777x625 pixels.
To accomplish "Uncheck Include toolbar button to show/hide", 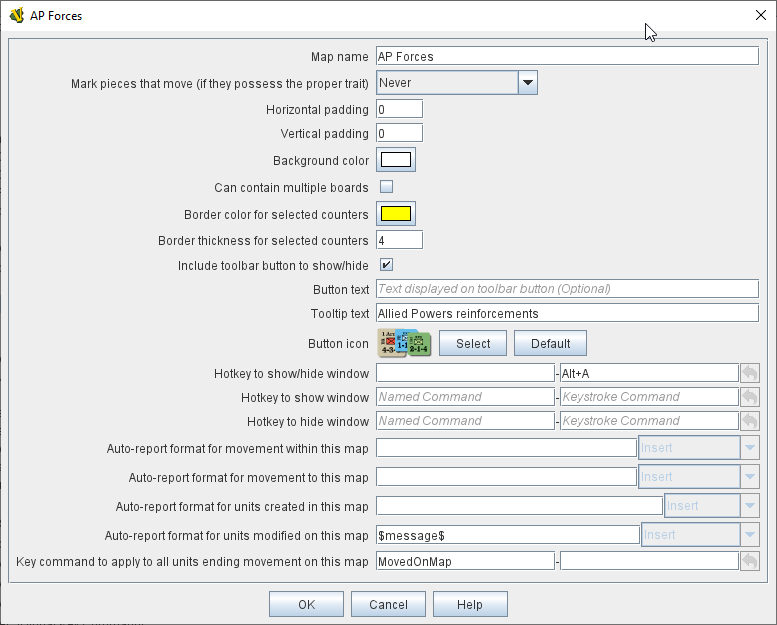I will pyautogui.click(x=386, y=265).
